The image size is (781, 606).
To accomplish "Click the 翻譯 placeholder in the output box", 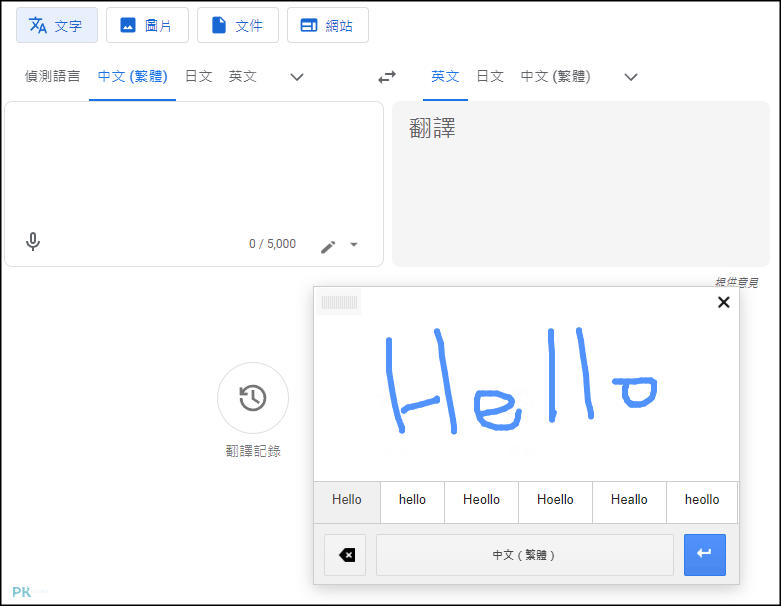I will click(x=432, y=128).
